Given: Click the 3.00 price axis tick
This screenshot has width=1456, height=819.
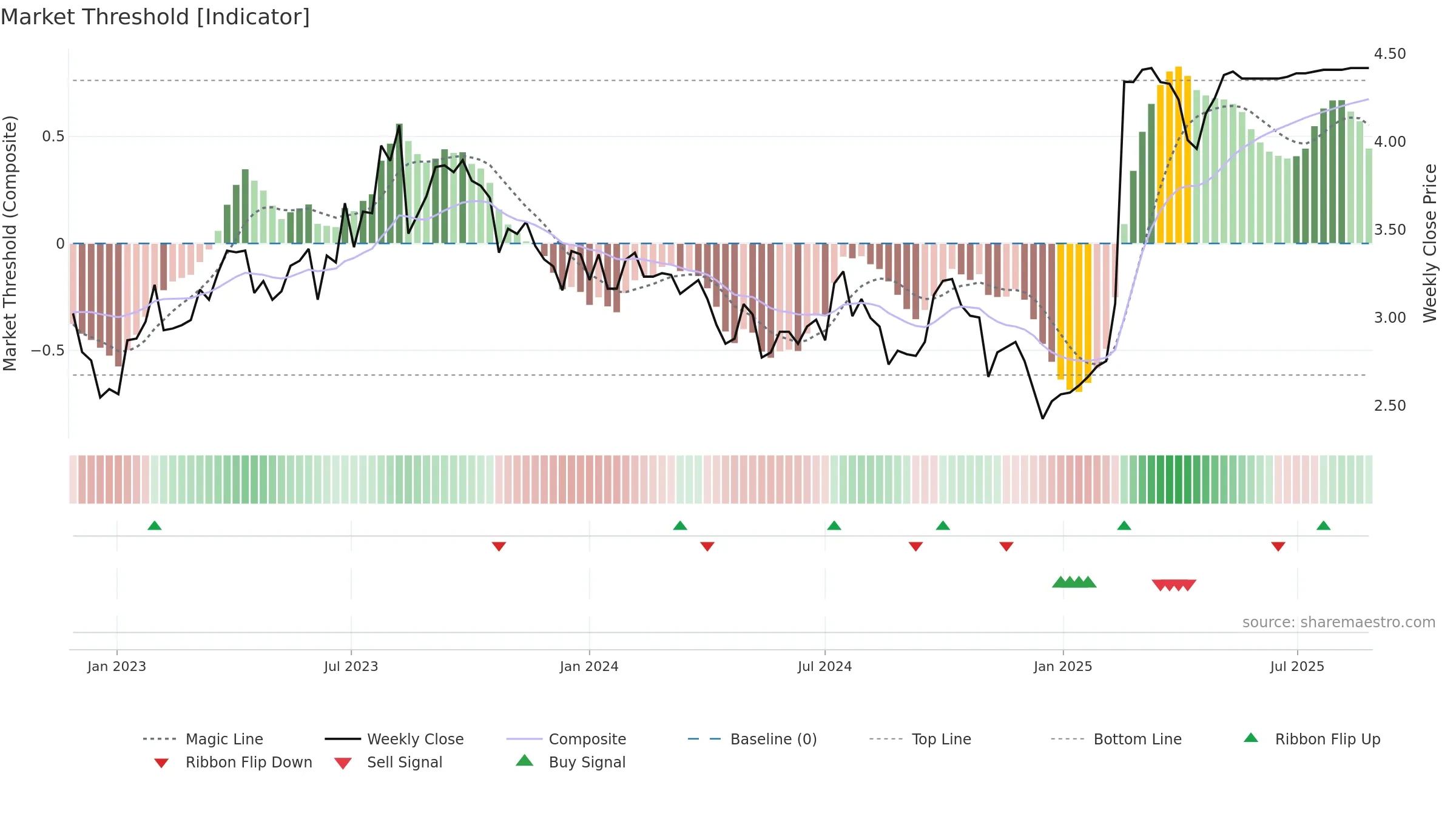Looking at the screenshot, I should click(1390, 318).
